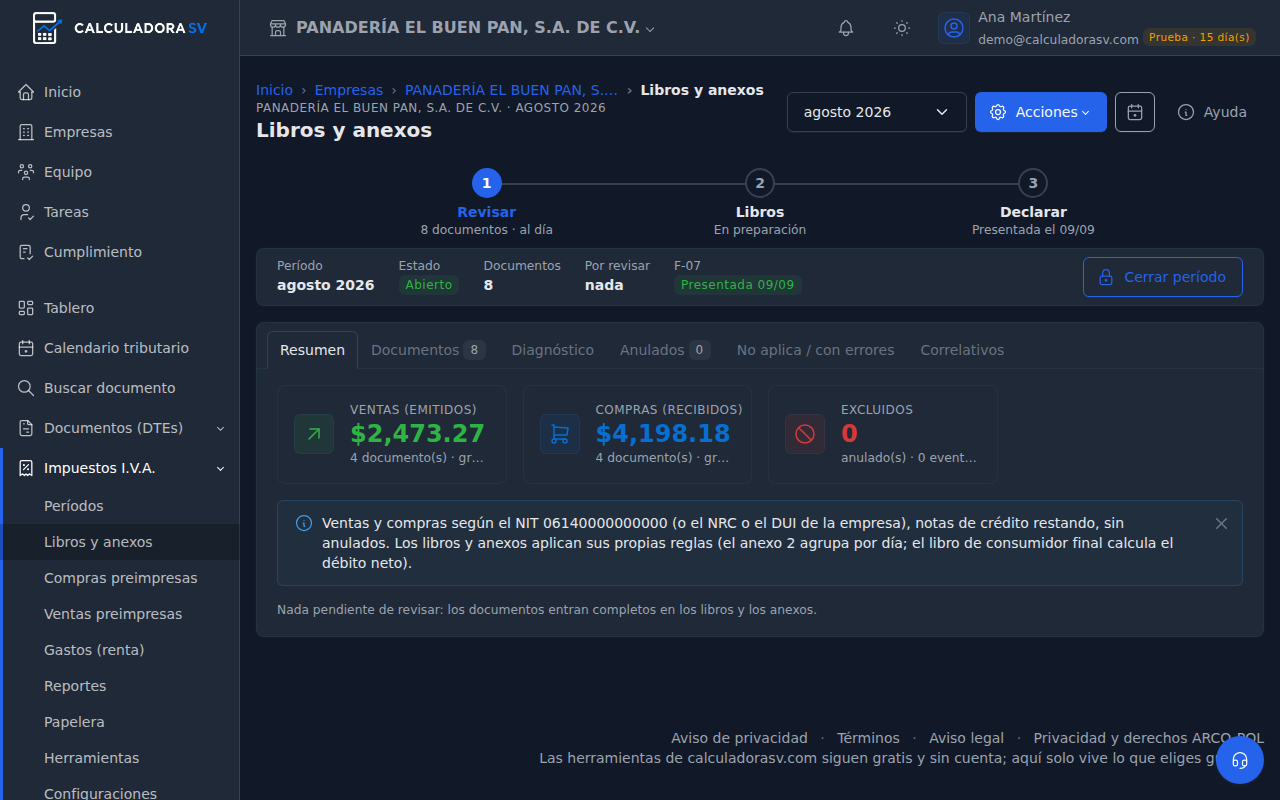1280x800 pixels.
Task: Select step 1 Revisar
Action: 486,203
